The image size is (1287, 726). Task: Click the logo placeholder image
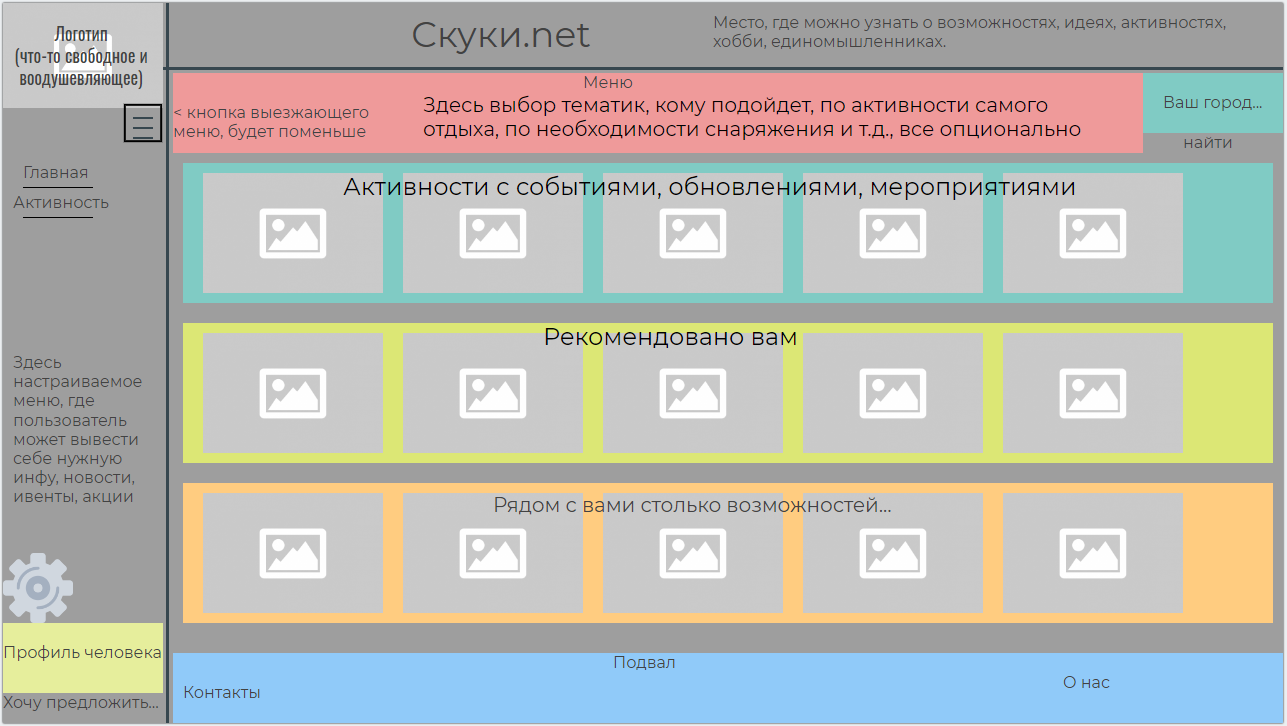83,45
